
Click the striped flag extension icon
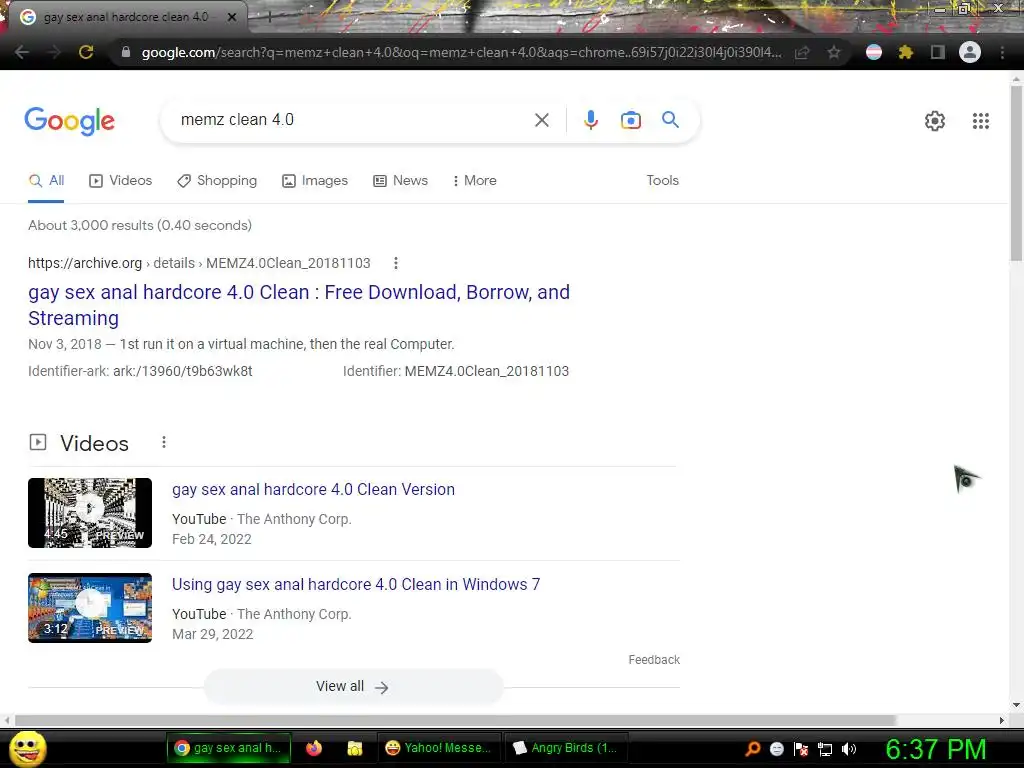point(874,52)
